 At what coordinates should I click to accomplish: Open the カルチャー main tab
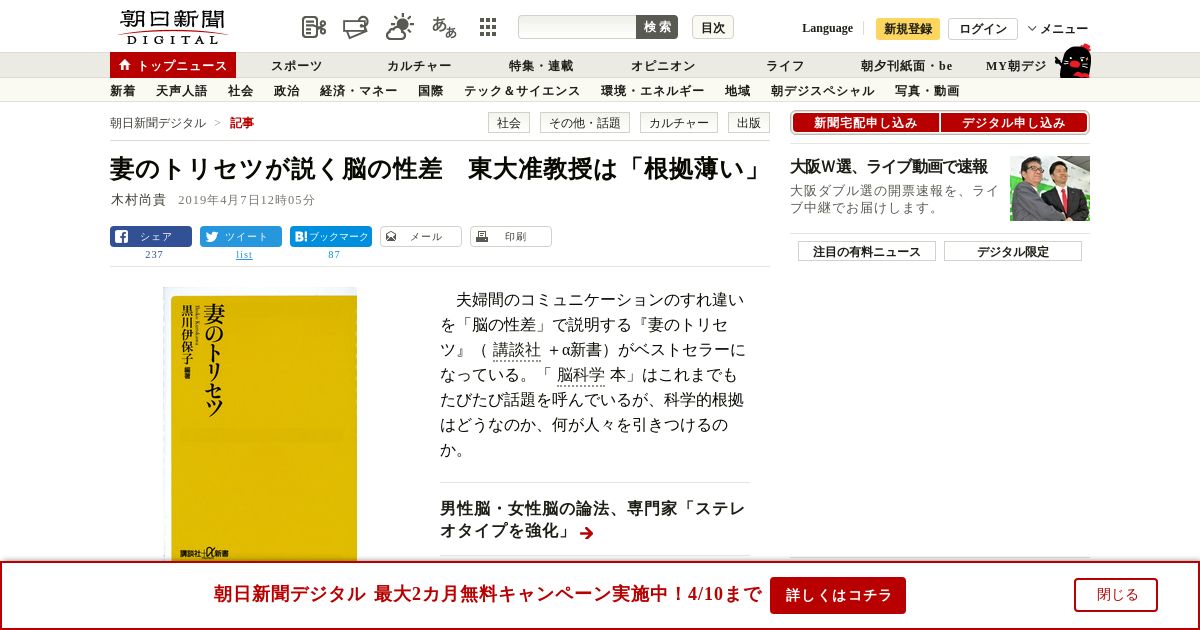point(419,66)
